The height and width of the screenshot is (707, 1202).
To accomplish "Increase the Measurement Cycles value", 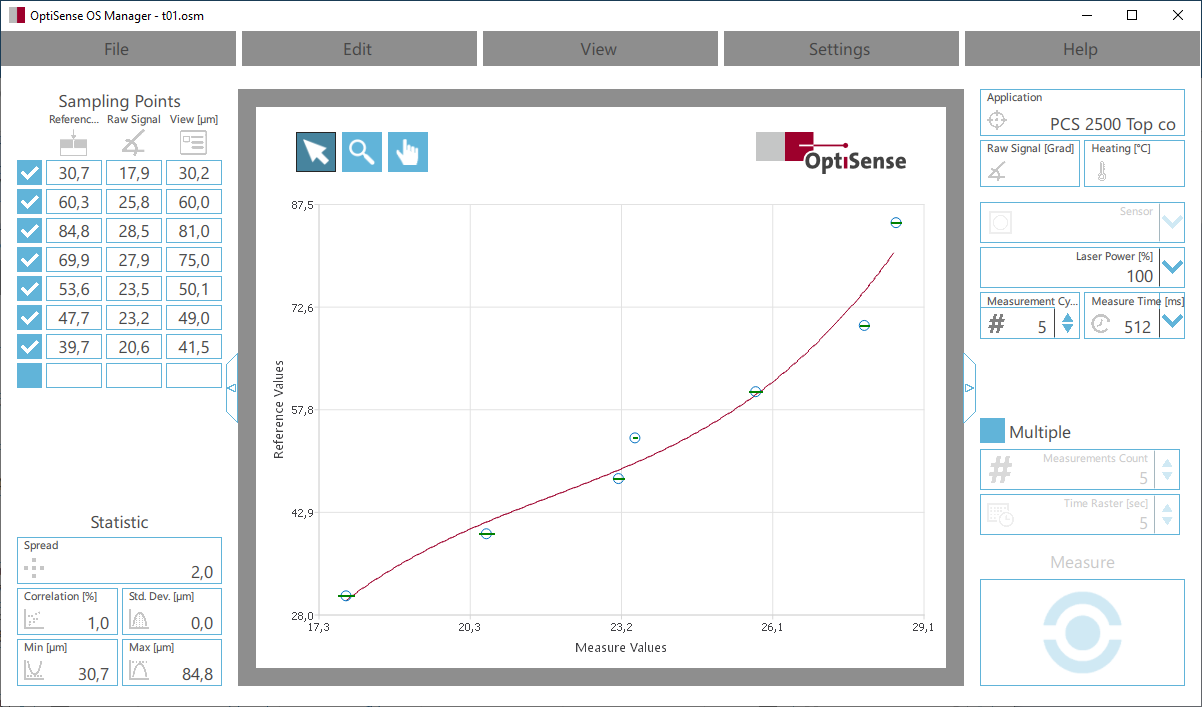I will pyautogui.click(x=1067, y=318).
